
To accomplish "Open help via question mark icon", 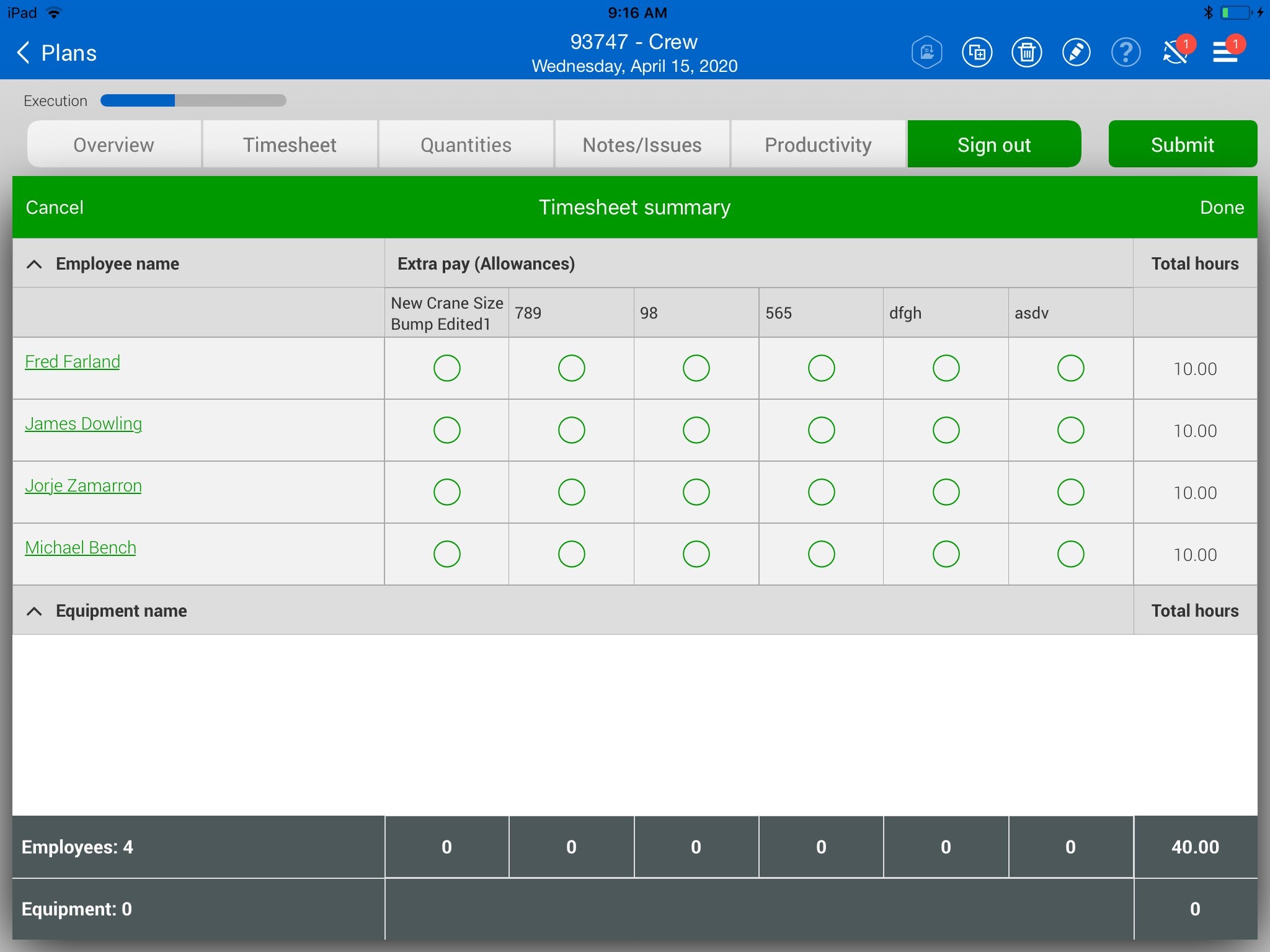I will [x=1126, y=52].
